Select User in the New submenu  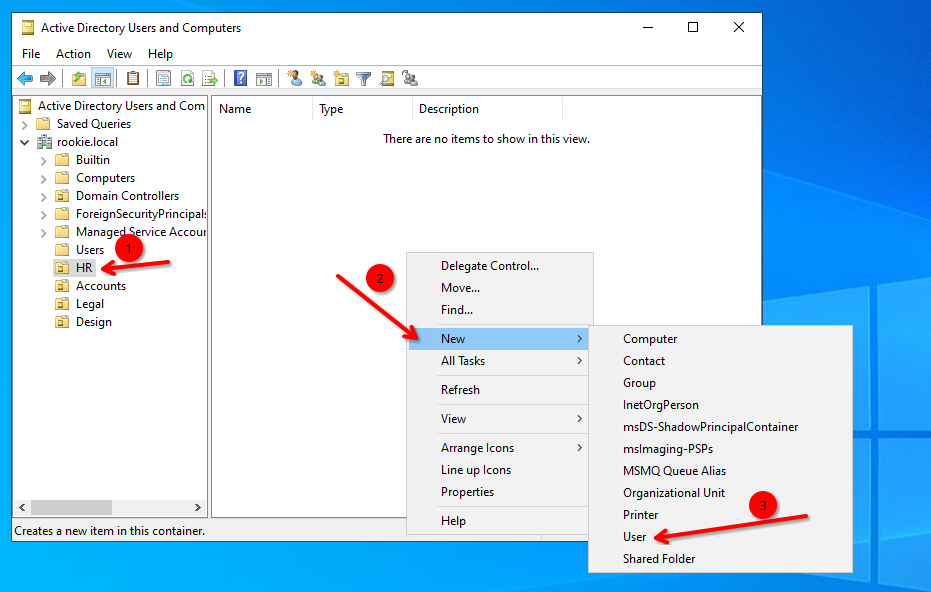tap(635, 537)
